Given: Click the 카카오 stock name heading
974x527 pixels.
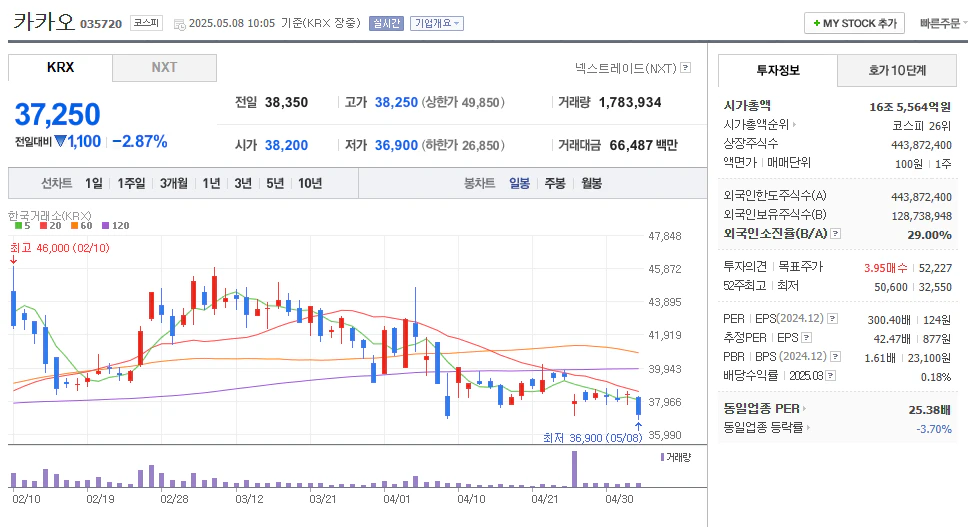Looking at the screenshot, I should [43, 21].
